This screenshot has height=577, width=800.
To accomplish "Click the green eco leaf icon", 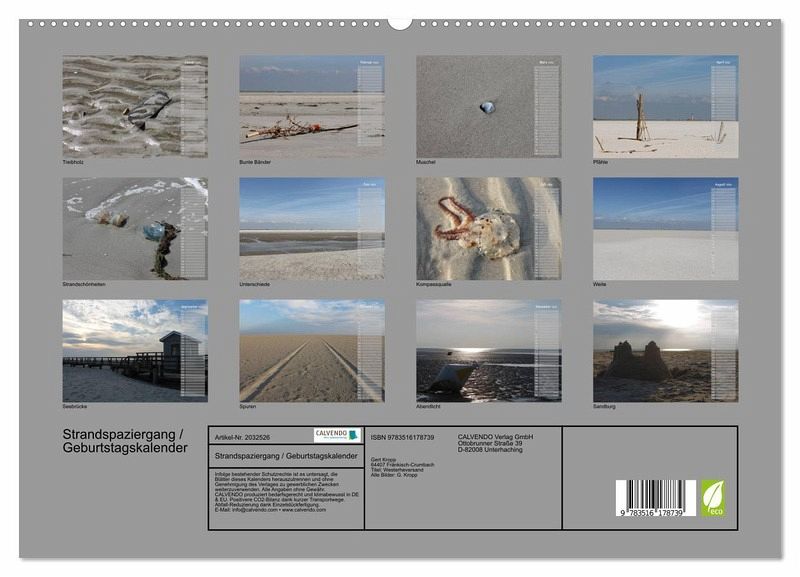I will click(x=713, y=498).
